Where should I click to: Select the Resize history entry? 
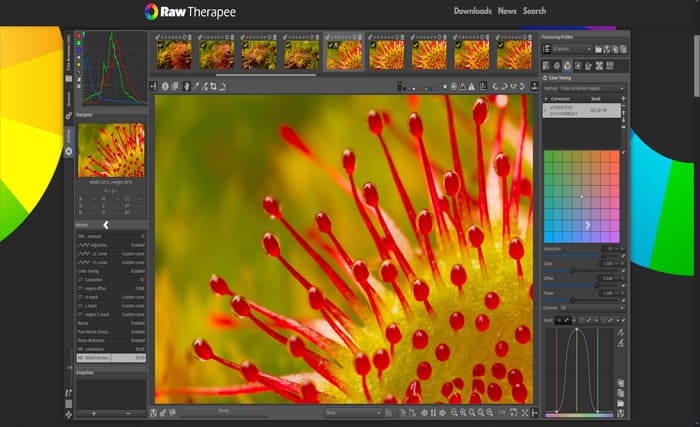[x=111, y=323]
